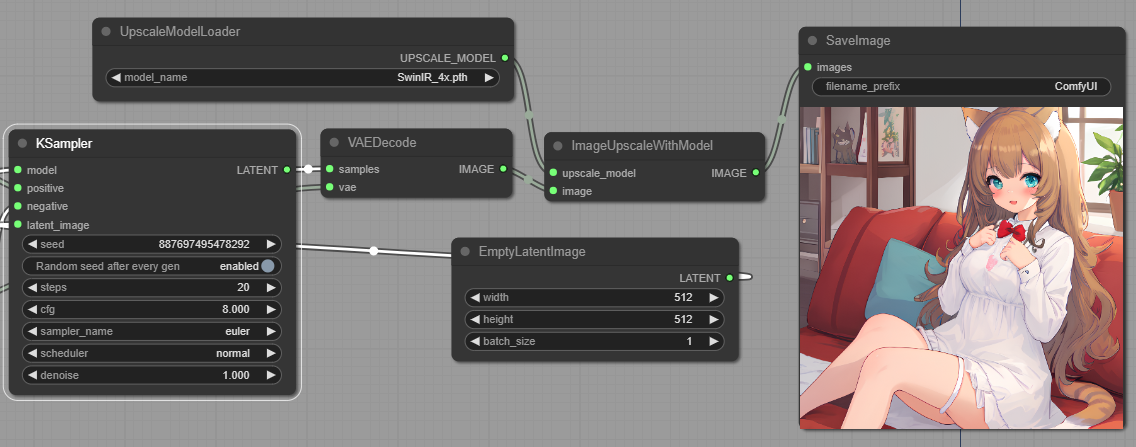Click the VAEDecode vae input socket
Screen dimensions: 1136x447
(x=329, y=187)
